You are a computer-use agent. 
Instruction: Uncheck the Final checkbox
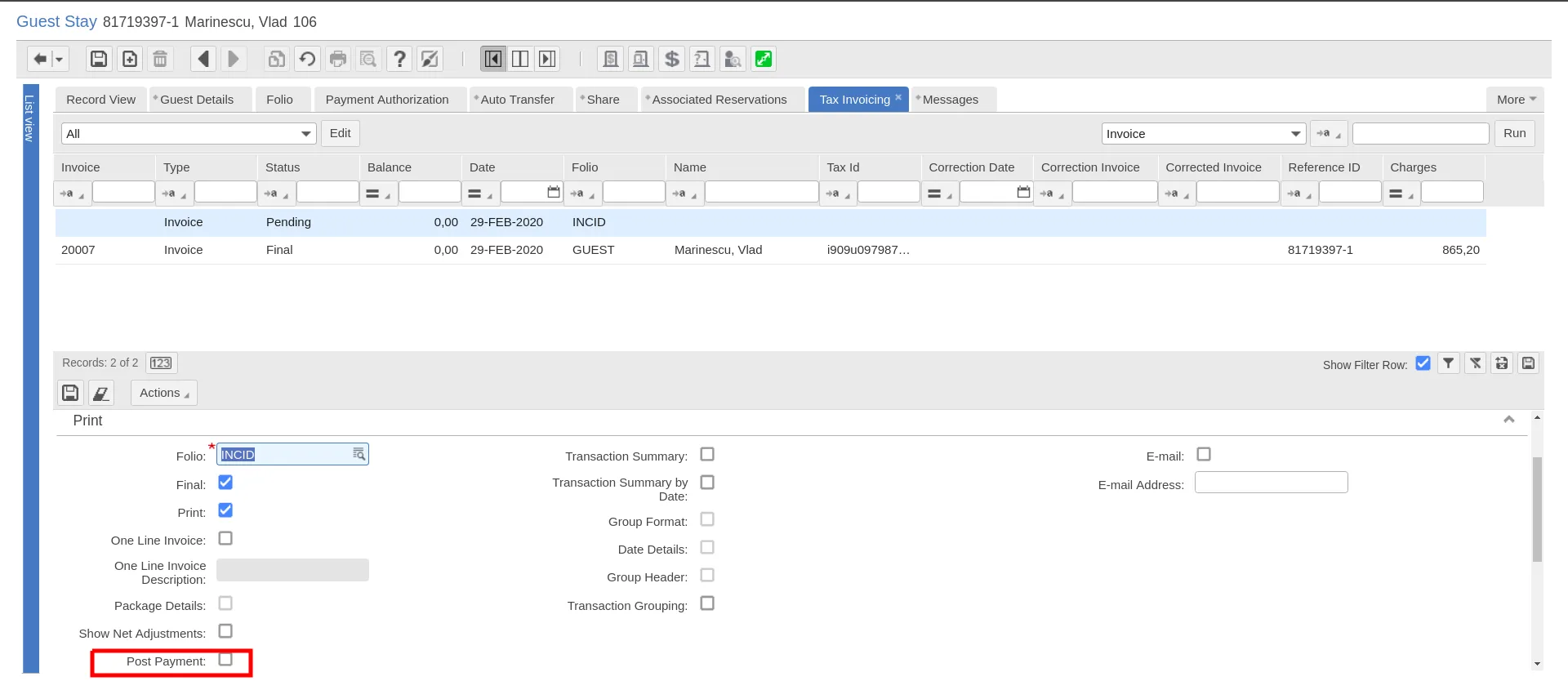point(225,483)
